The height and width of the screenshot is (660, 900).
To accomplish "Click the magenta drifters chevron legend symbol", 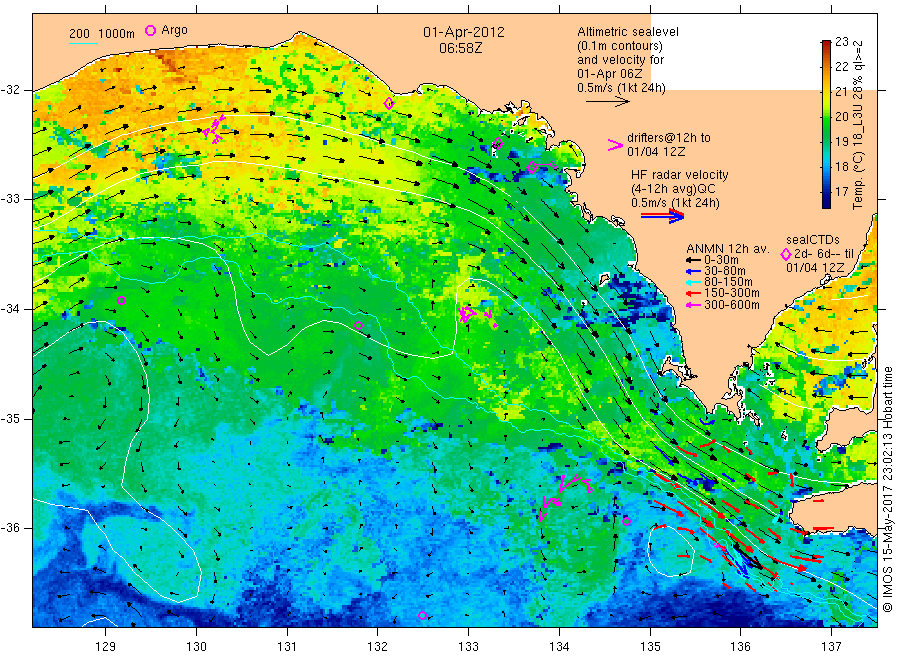I will (615, 145).
